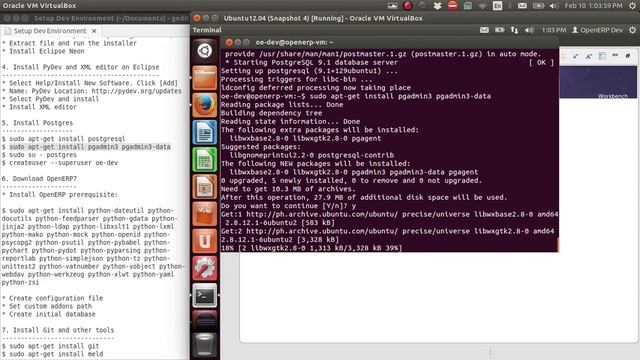The height and width of the screenshot is (360, 640).
Task: Open LibreOffice Impress from the dock
Action: (204, 187)
